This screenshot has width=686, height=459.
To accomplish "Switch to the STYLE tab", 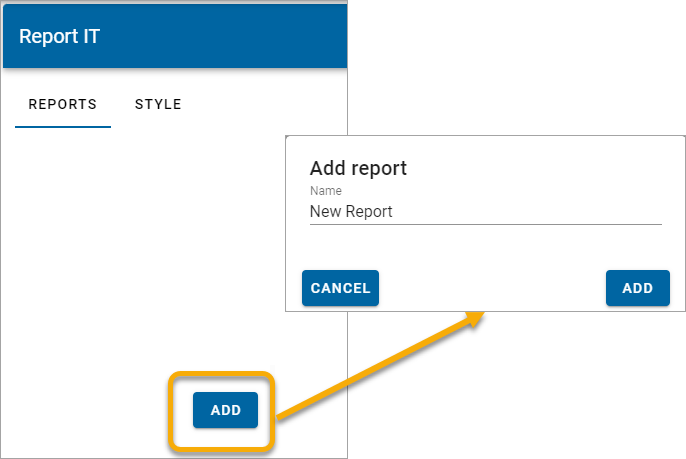I will pyautogui.click(x=158, y=104).
